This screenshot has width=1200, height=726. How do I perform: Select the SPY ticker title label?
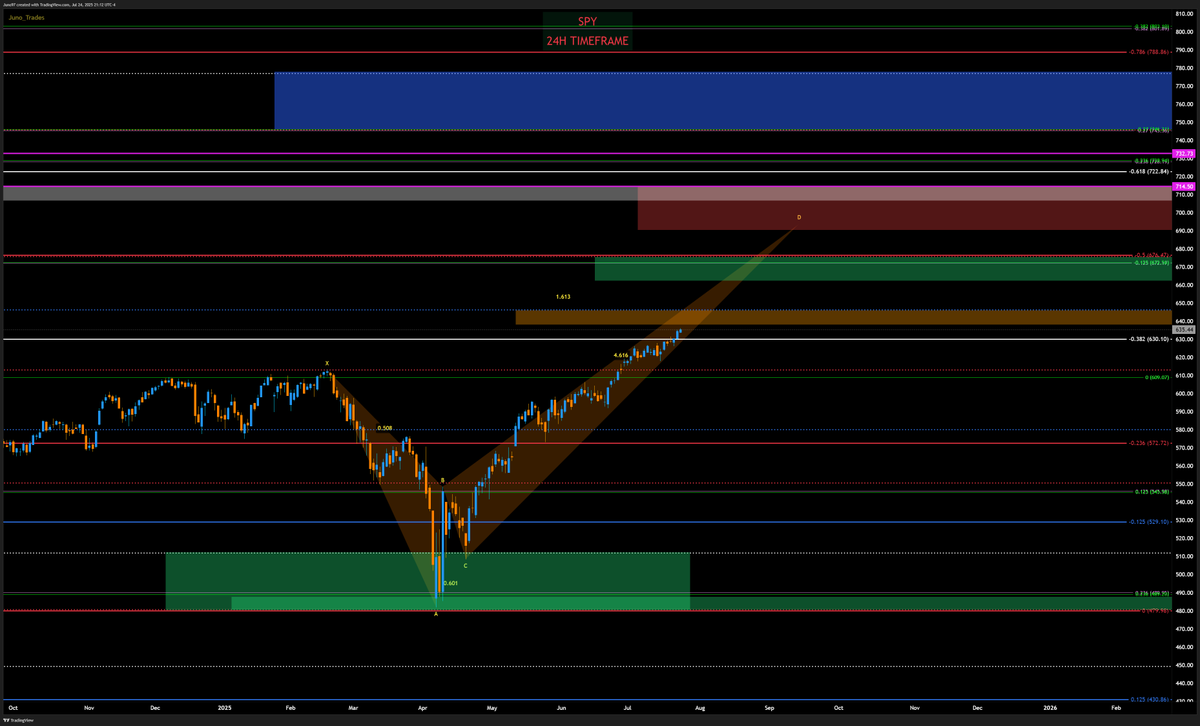coord(587,20)
